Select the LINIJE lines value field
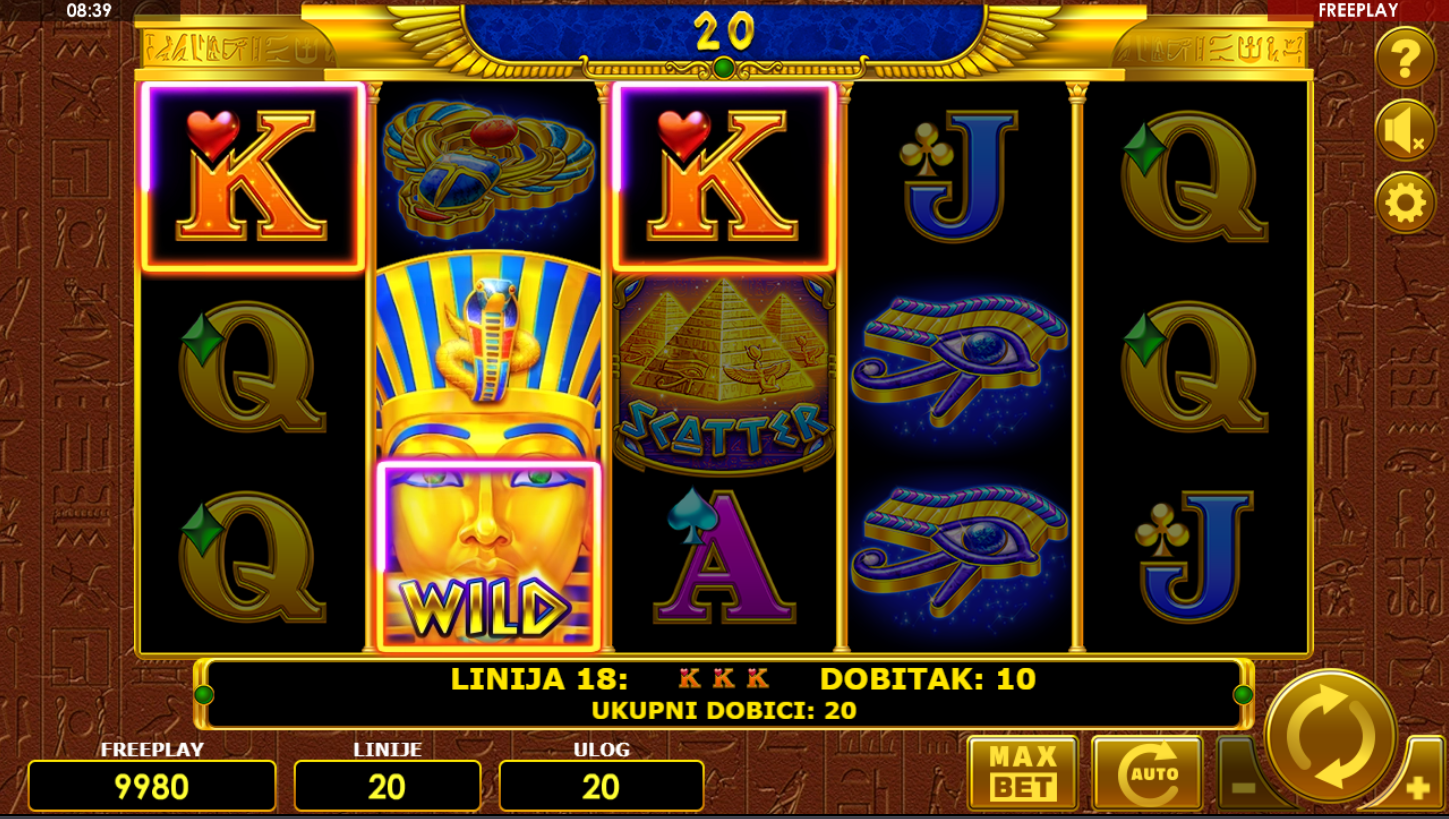This screenshot has height=819, width=1449. pyautogui.click(x=387, y=786)
